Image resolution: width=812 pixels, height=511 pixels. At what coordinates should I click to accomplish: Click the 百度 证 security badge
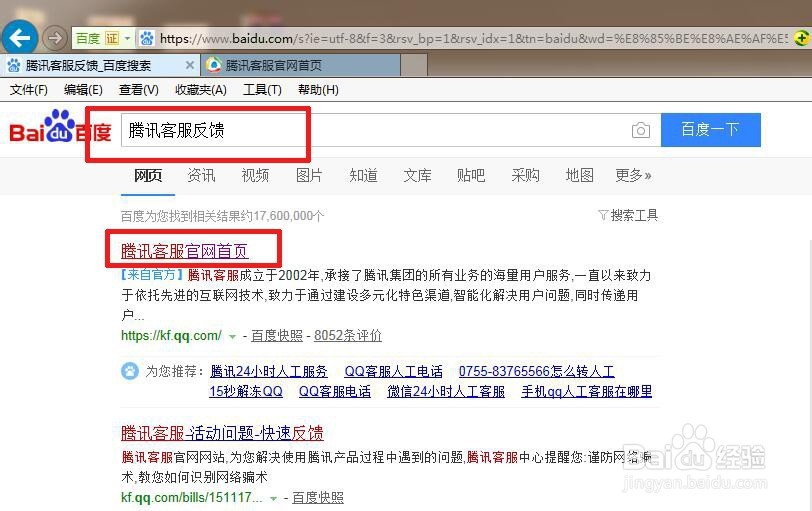[x=97, y=38]
